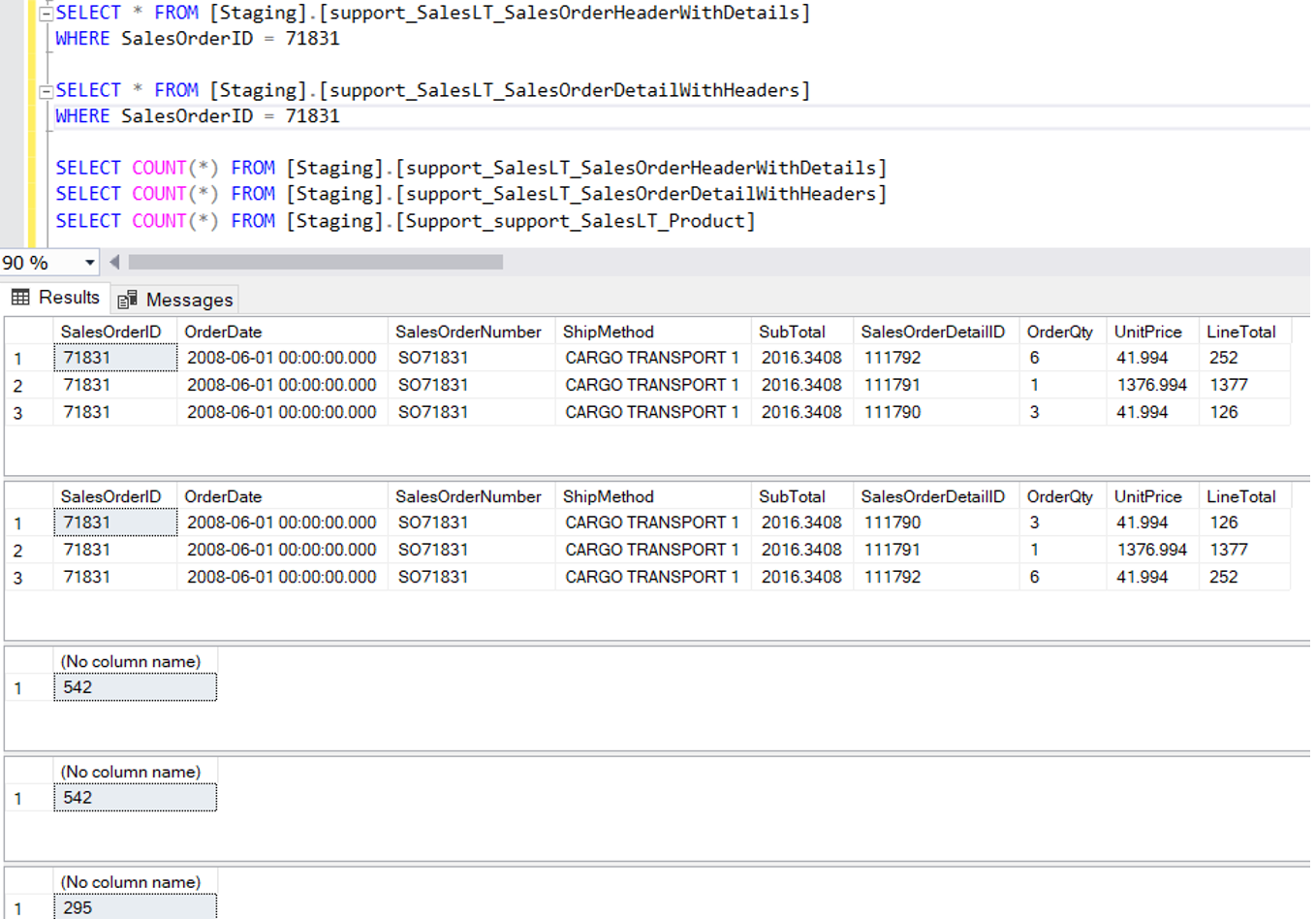Click the grid icon on Results tab

point(20,298)
